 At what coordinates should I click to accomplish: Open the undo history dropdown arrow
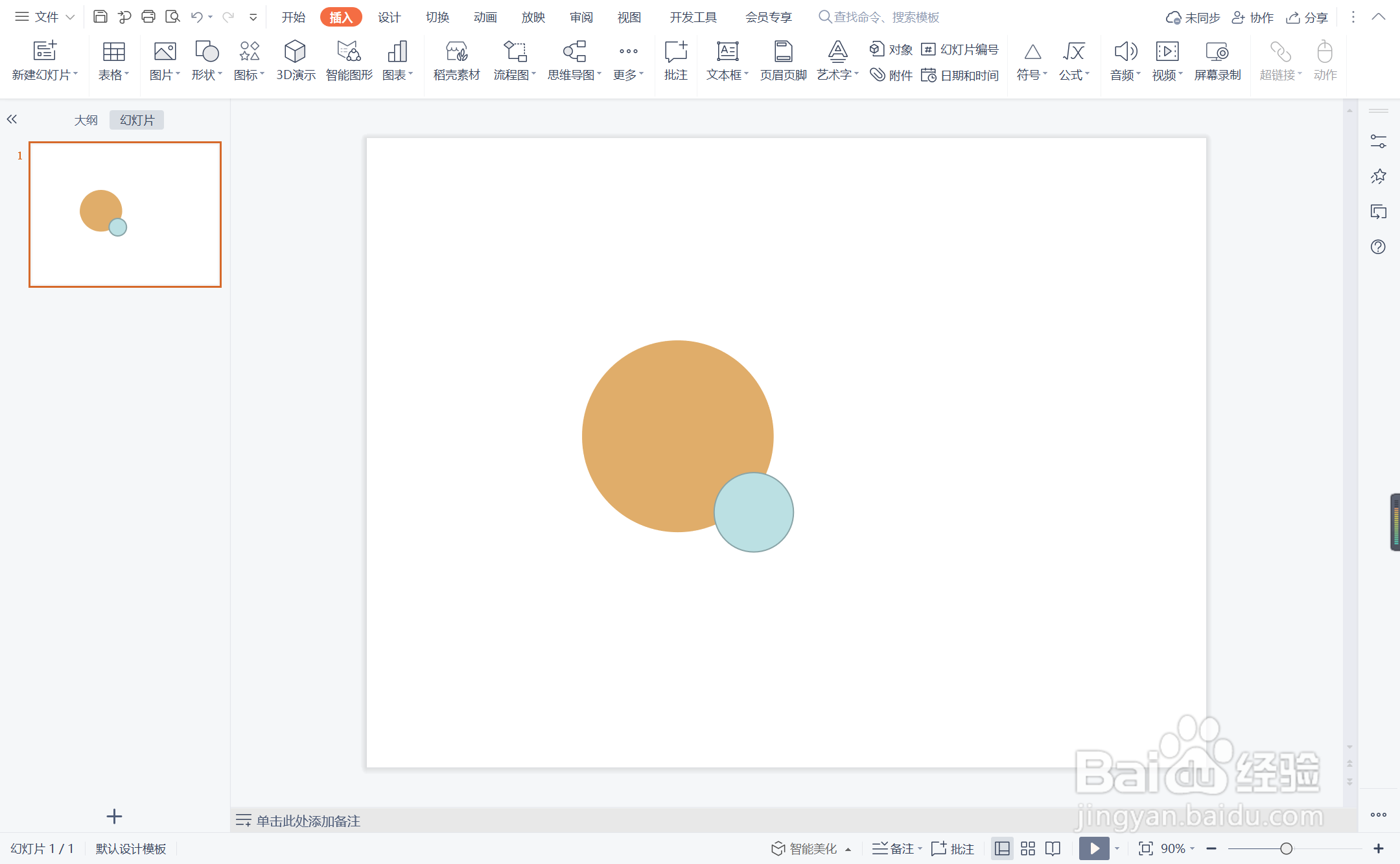[210, 17]
